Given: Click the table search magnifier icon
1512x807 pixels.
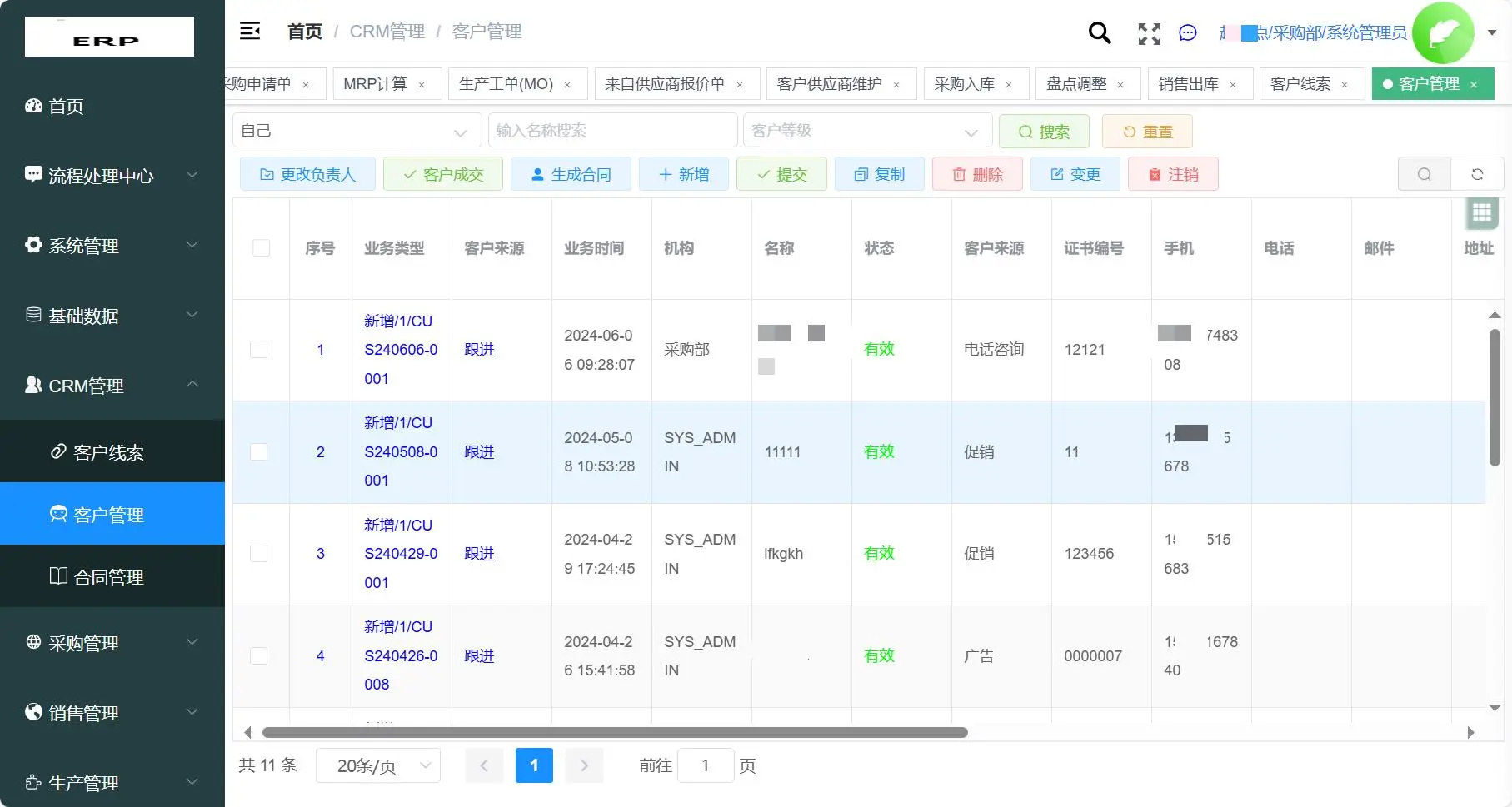Looking at the screenshot, I should (1424, 174).
